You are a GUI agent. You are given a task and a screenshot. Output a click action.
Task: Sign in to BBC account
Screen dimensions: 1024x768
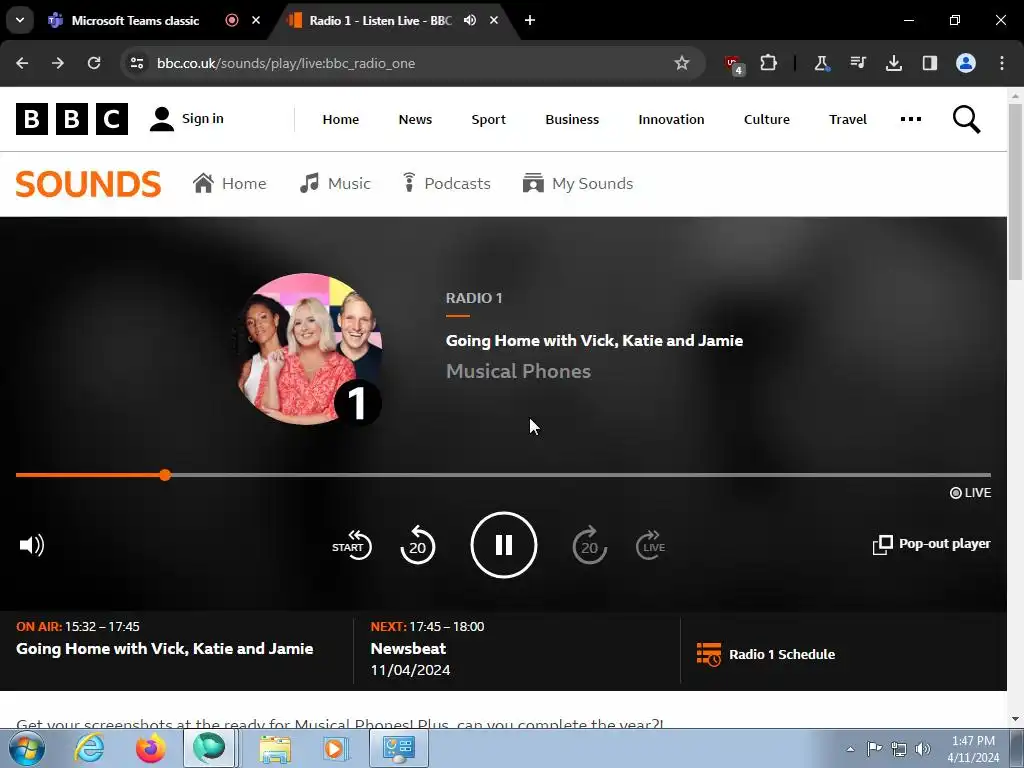[187, 119]
